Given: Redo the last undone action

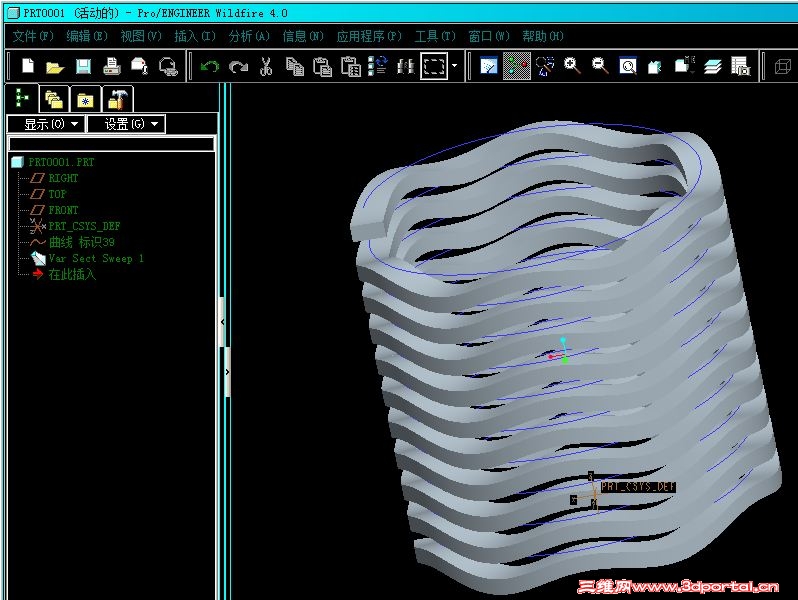Looking at the screenshot, I should (x=238, y=67).
